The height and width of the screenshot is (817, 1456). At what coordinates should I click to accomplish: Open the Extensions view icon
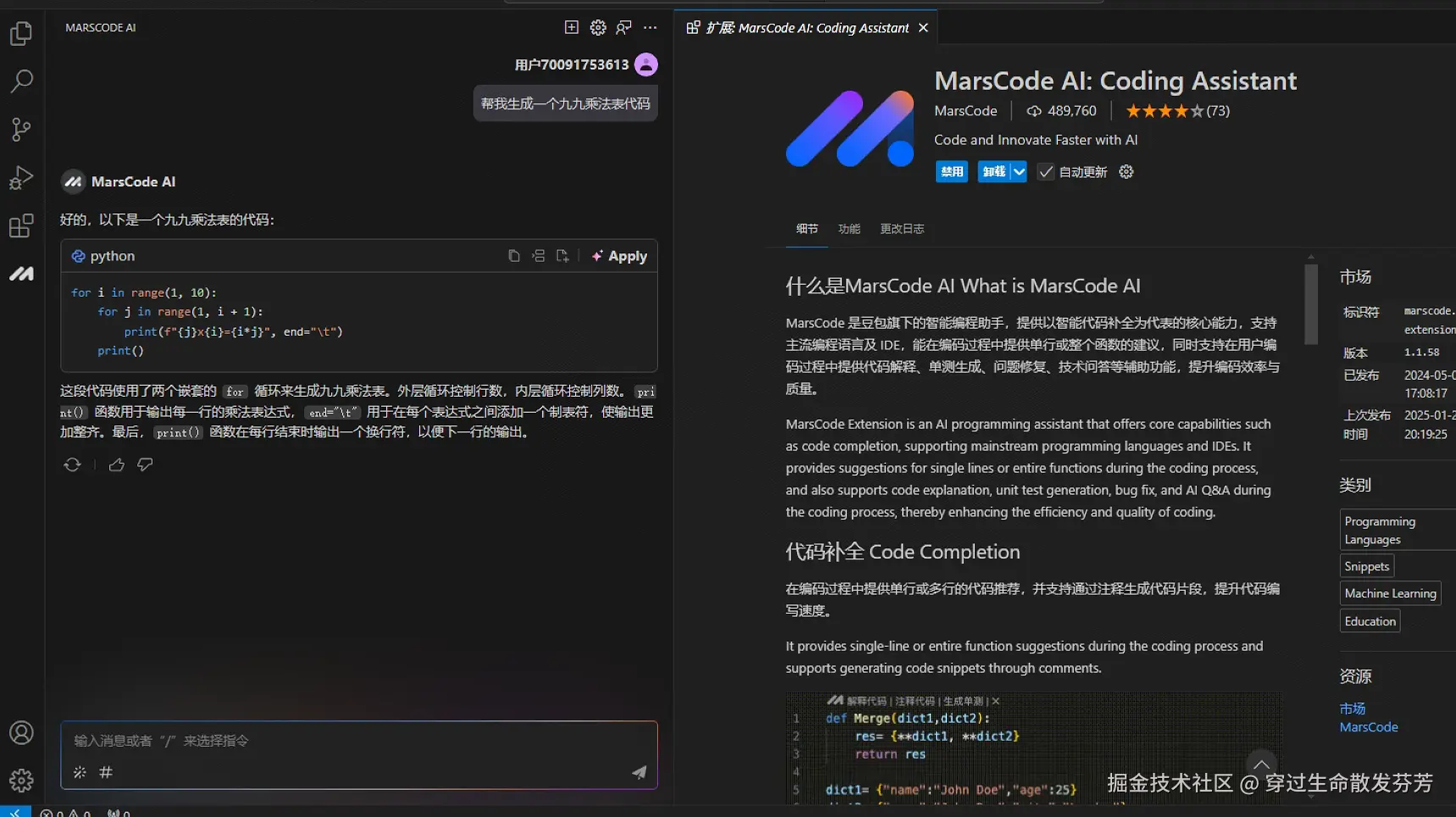point(21,226)
